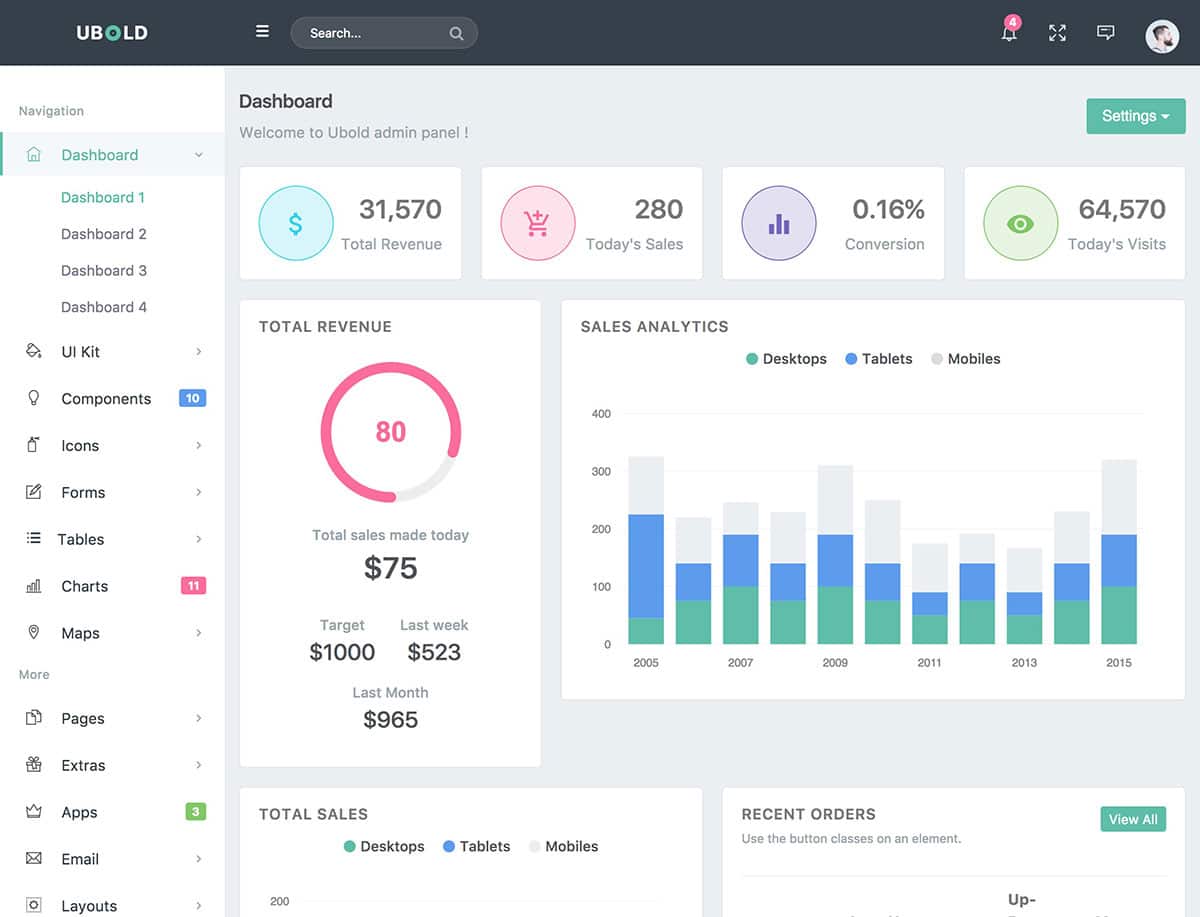Toggle Desktops series in Sales Analytics legend
Screen dimensions: 1200x917
pos(786,359)
